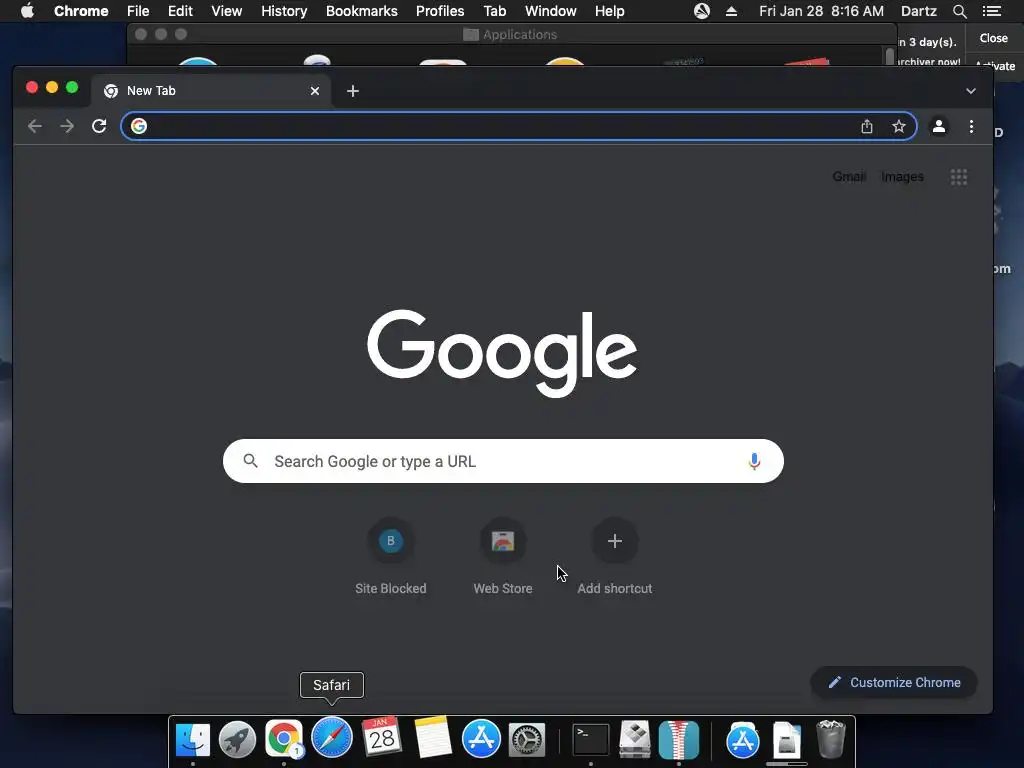This screenshot has height=768, width=1024.
Task: Open the Apple menu
Action: tap(27, 11)
